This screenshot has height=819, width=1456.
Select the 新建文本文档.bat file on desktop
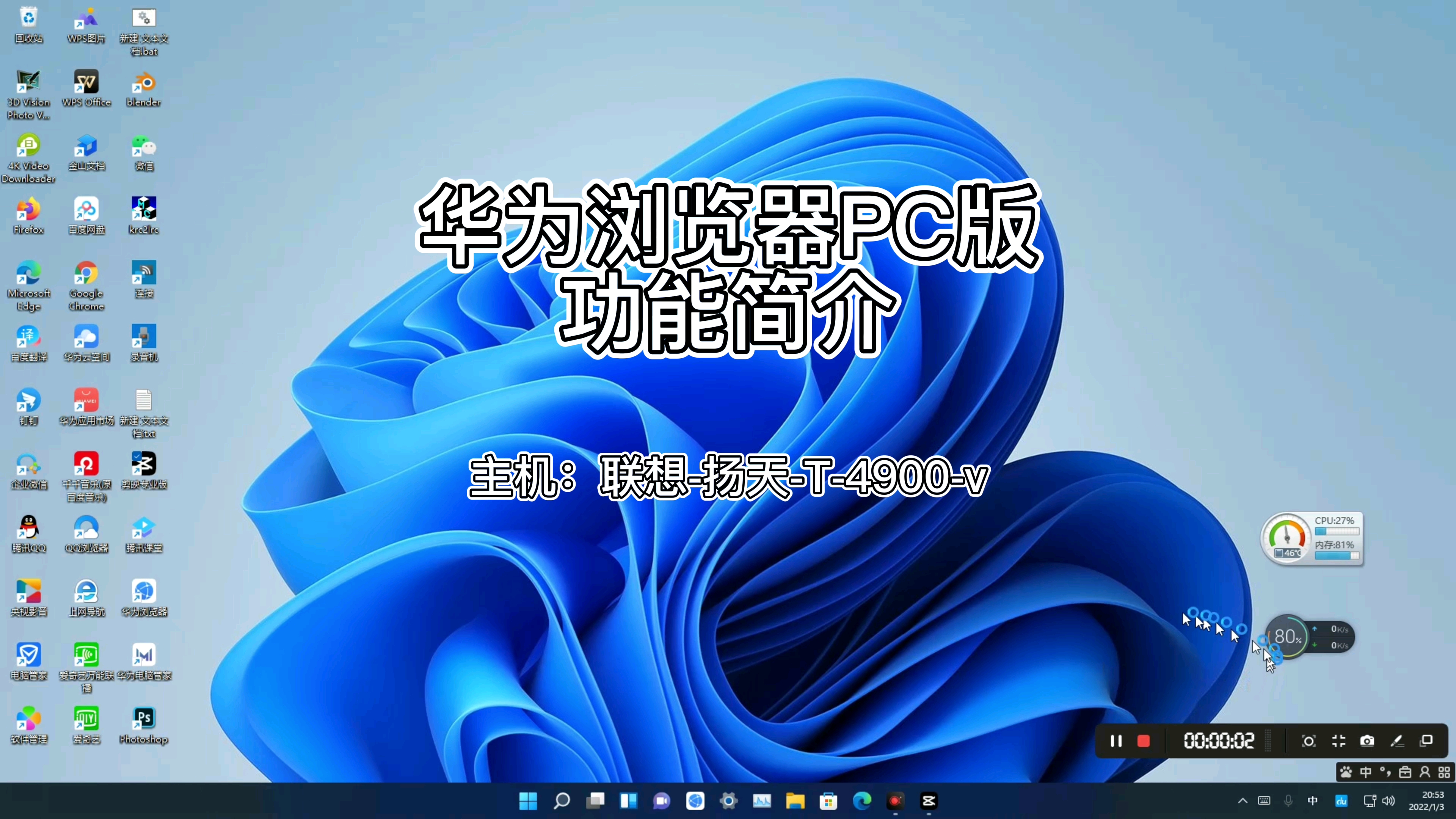click(144, 31)
